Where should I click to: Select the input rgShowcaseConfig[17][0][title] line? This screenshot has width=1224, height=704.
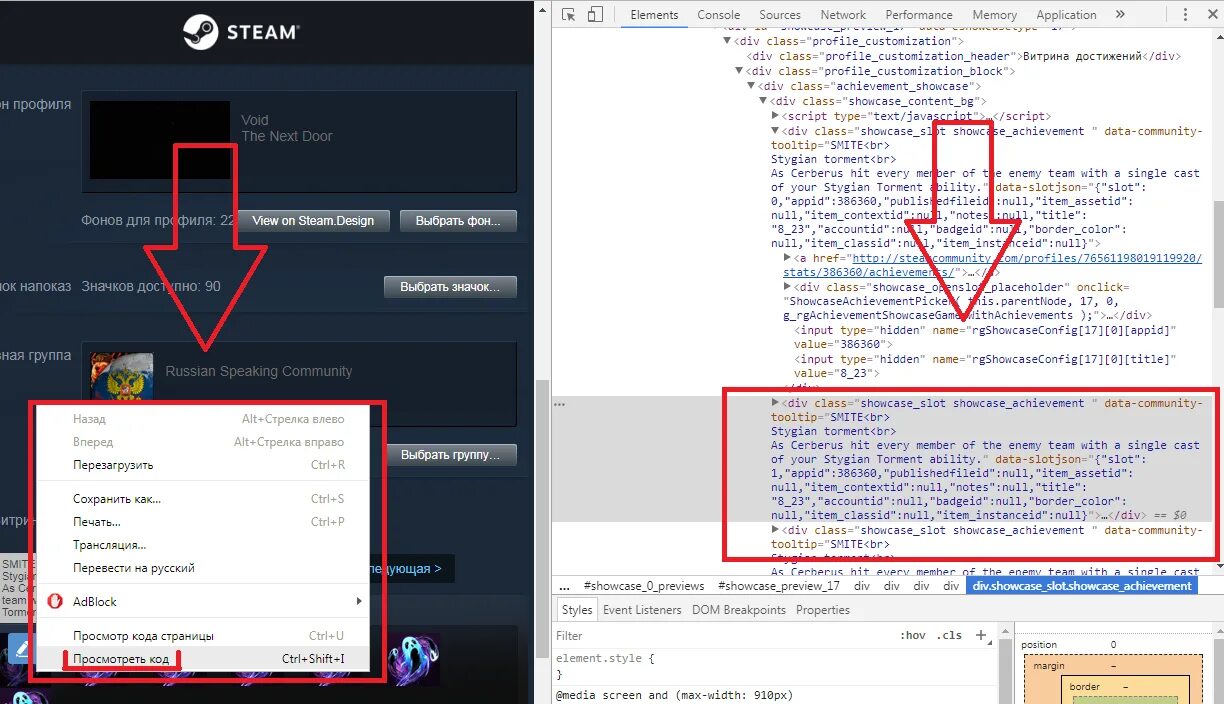(987, 366)
